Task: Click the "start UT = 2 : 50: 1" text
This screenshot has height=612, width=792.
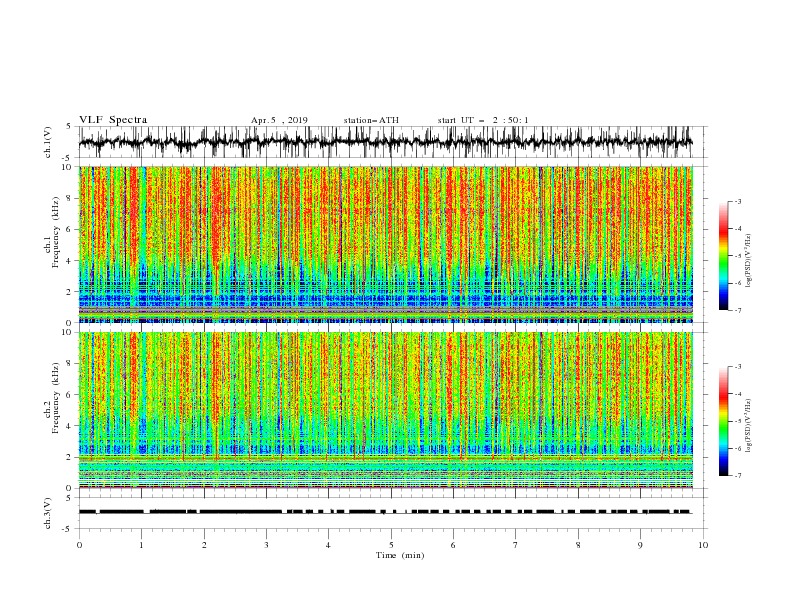Action: coord(483,120)
